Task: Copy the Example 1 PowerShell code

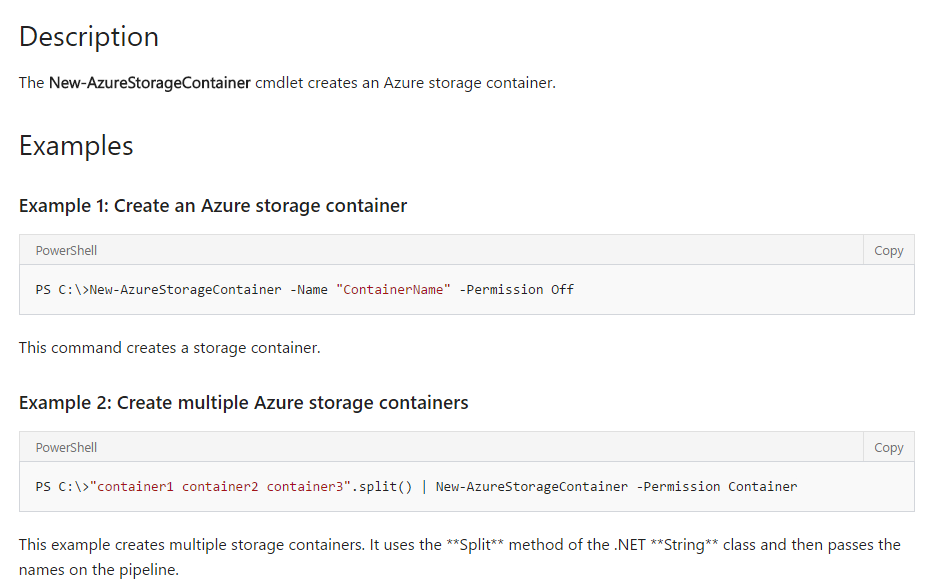Action: coord(888,251)
